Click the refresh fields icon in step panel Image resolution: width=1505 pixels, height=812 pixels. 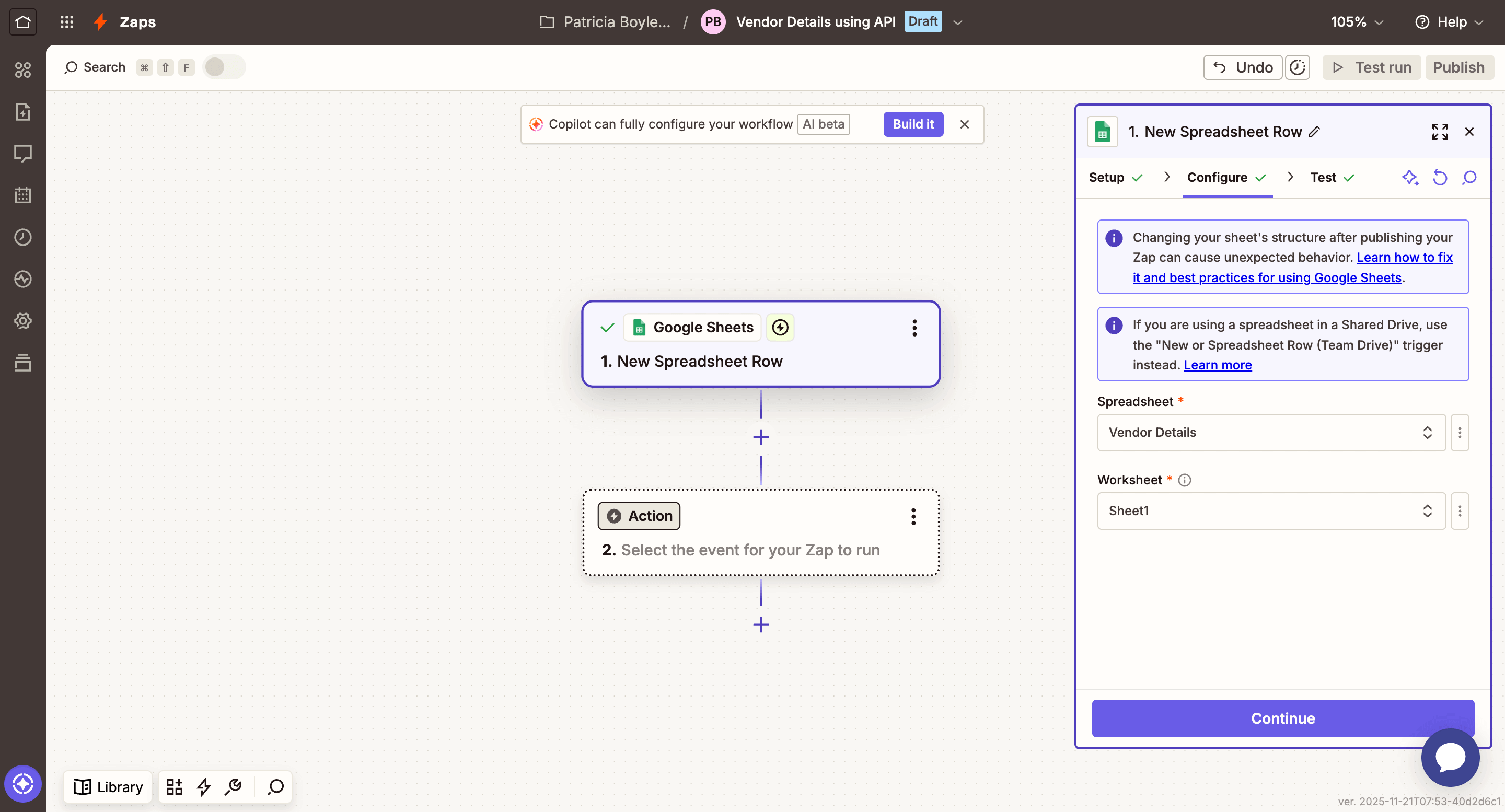(1440, 178)
